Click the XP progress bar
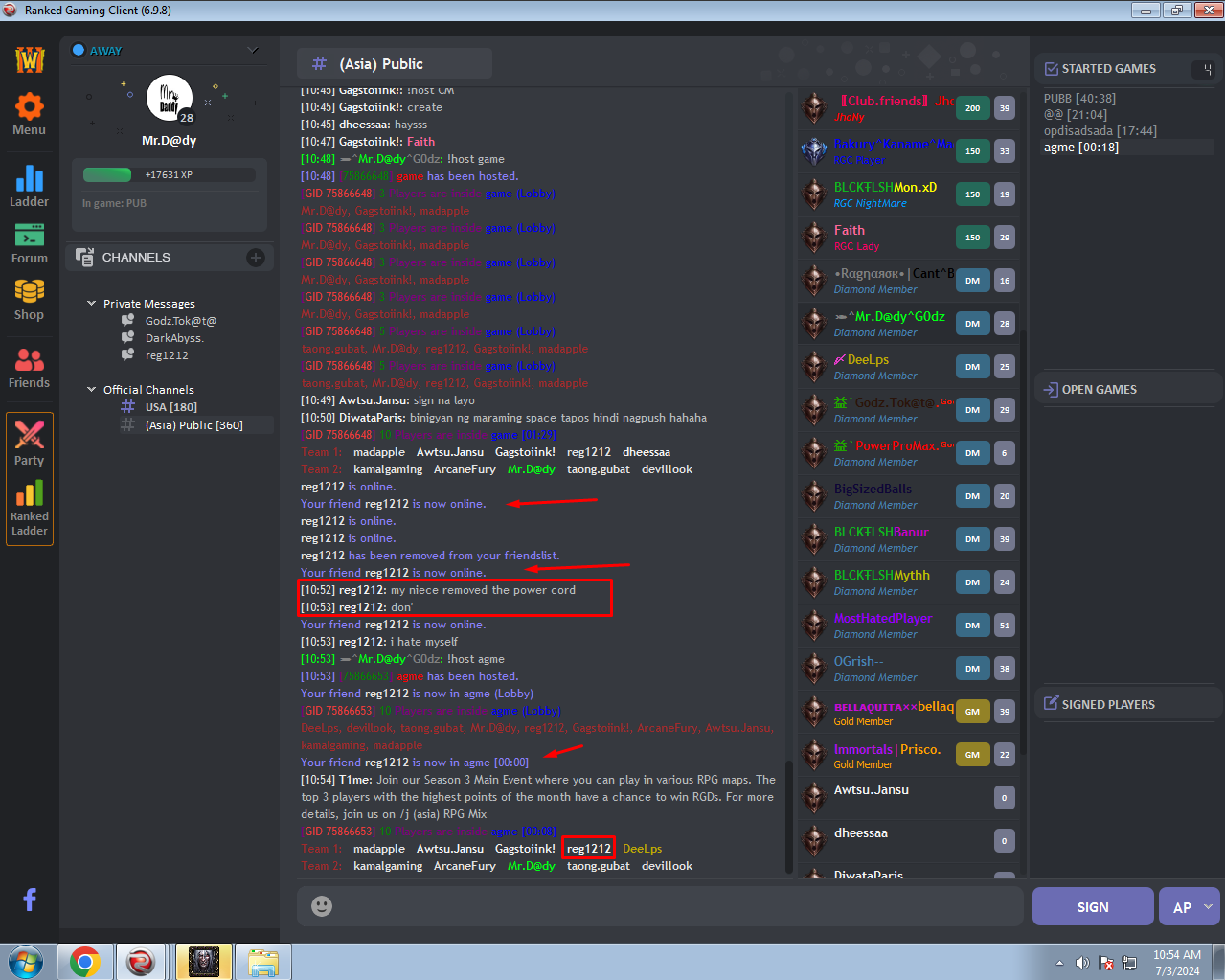This screenshot has height=980, width=1225. click(169, 175)
